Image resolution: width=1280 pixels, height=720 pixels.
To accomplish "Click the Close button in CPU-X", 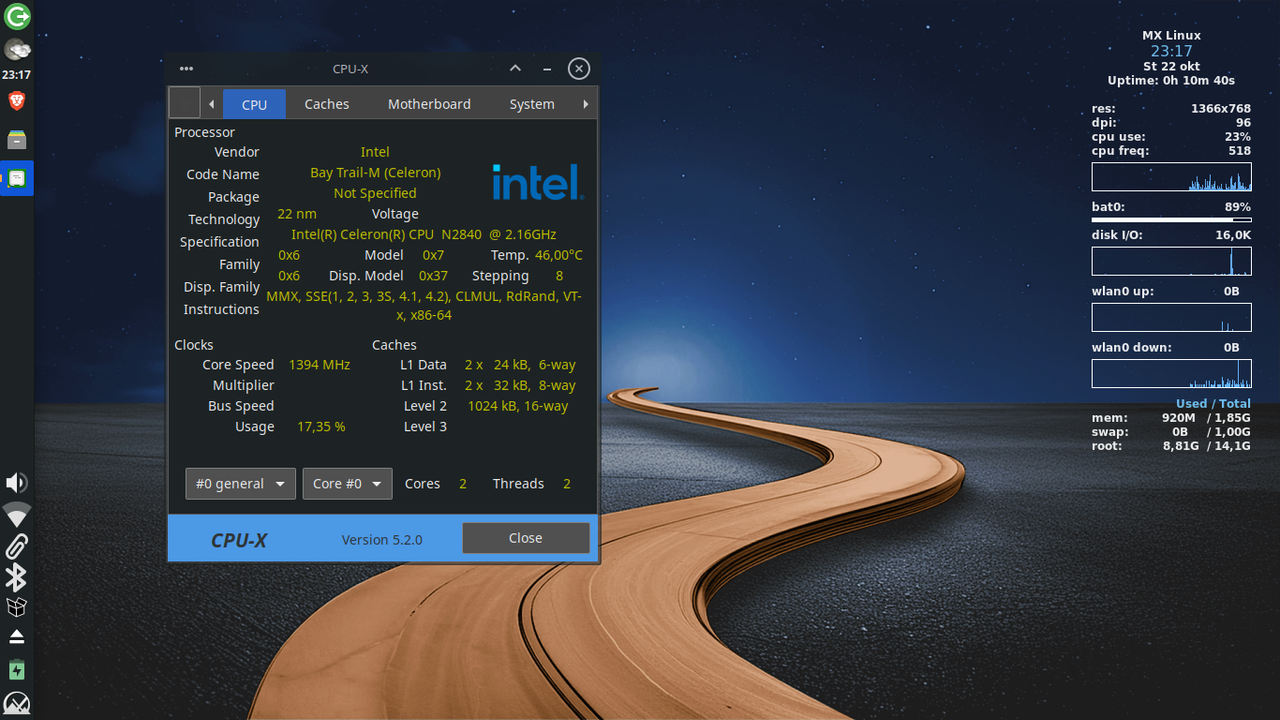I will click(x=525, y=537).
